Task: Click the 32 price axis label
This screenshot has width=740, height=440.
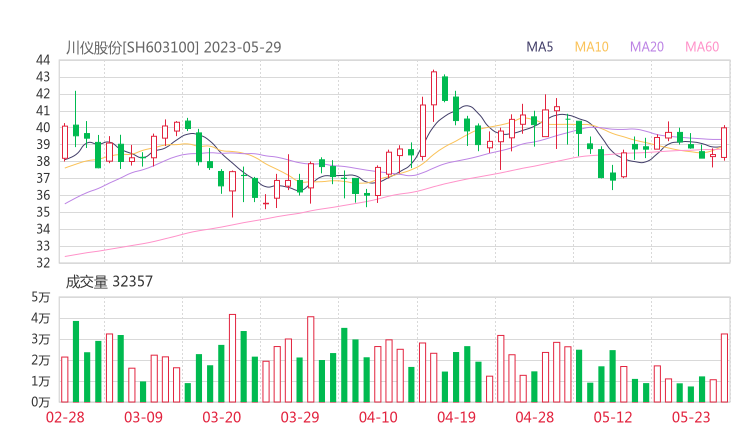Action: point(43,262)
